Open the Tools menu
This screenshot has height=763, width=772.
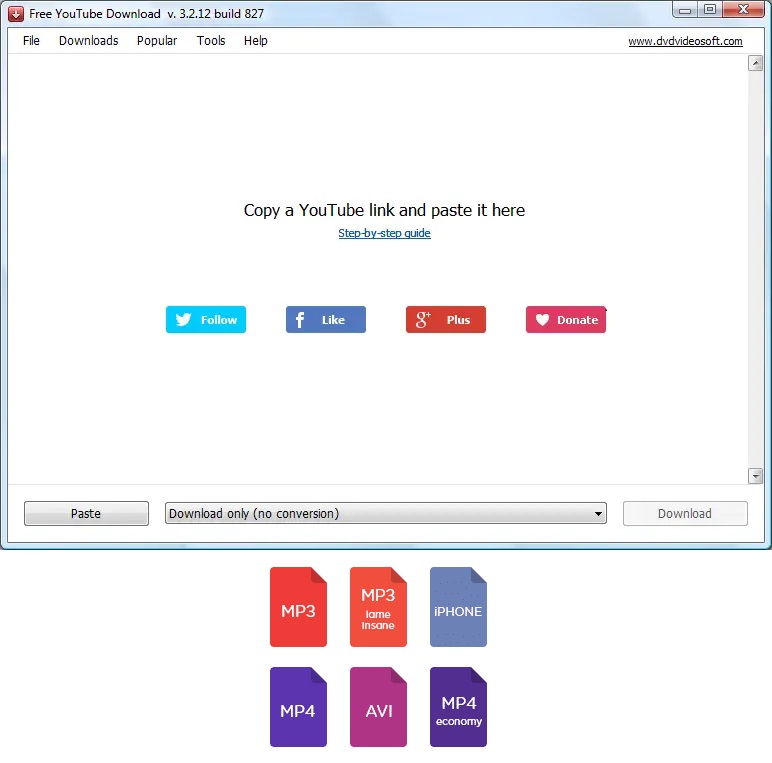211,41
